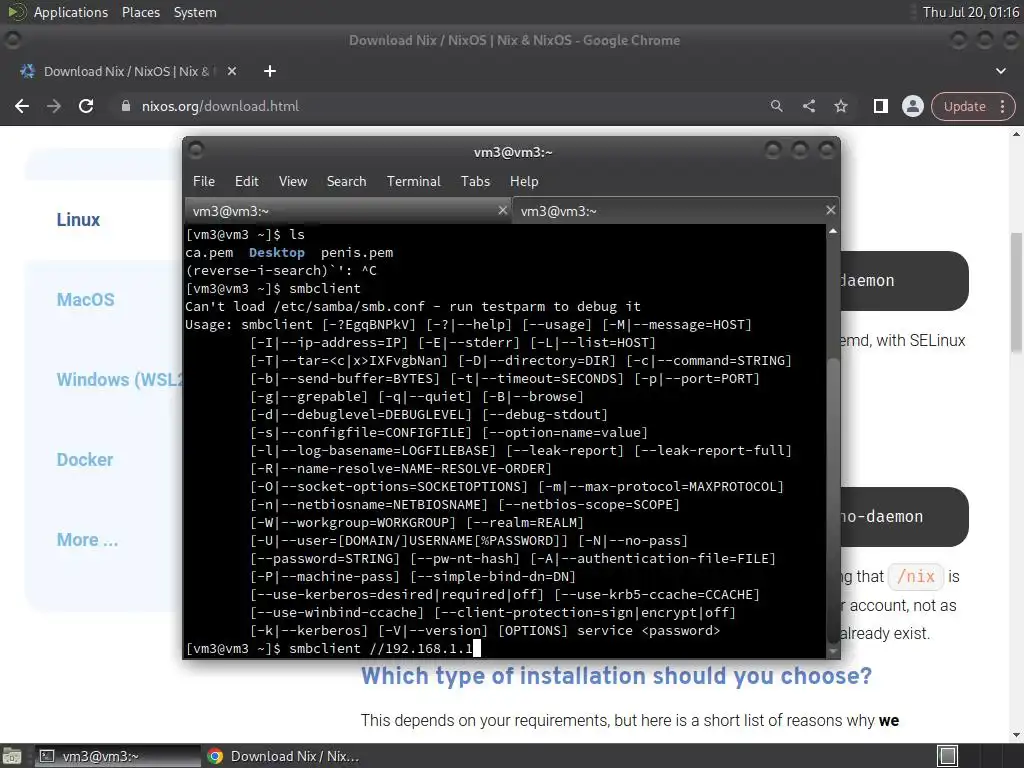The height and width of the screenshot is (768, 1024).
Task: Click the Applications menu logo icon
Action: pyautogui.click(x=16, y=12)
